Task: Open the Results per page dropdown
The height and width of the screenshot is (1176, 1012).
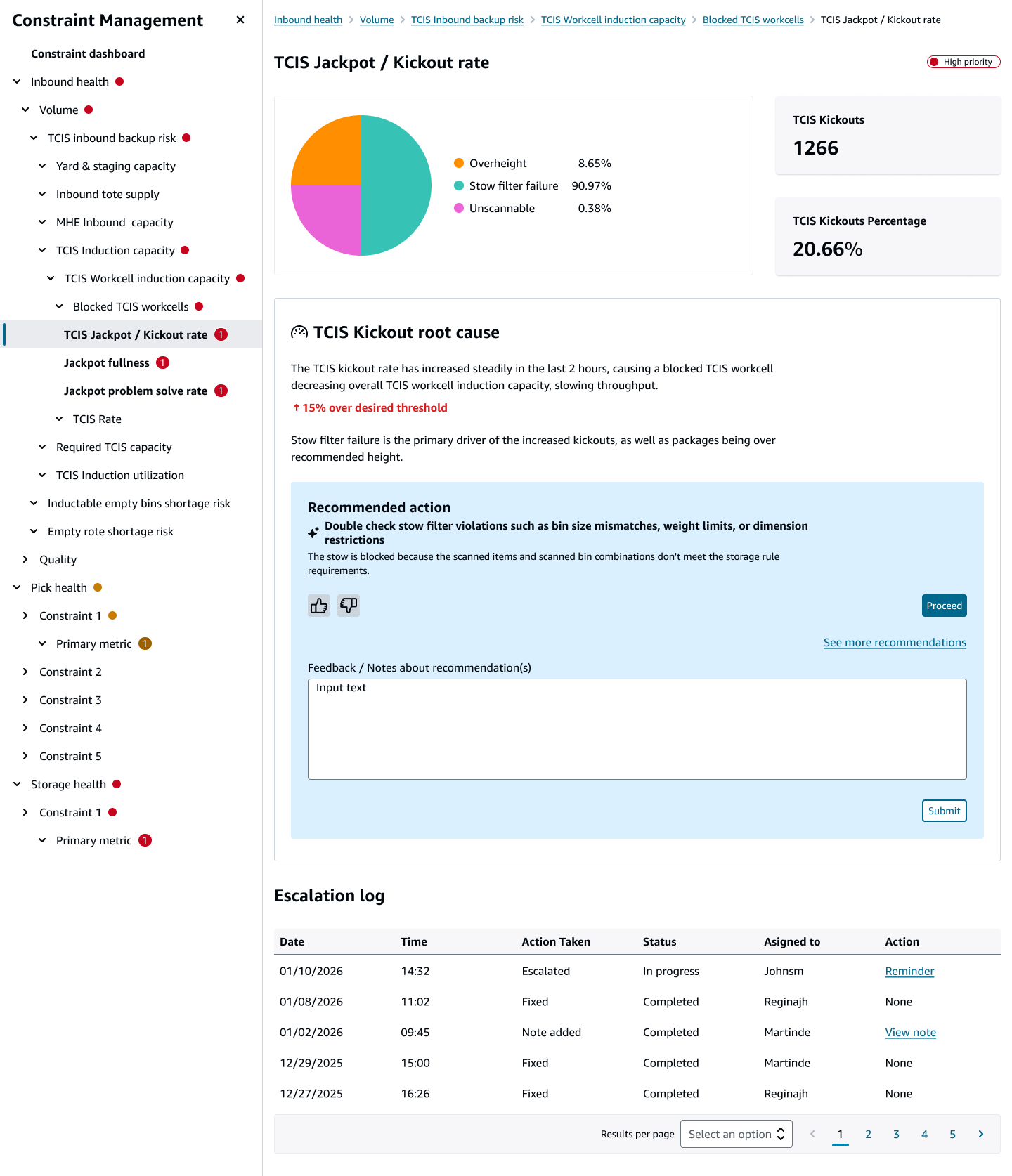Action: pos(737,1134)
